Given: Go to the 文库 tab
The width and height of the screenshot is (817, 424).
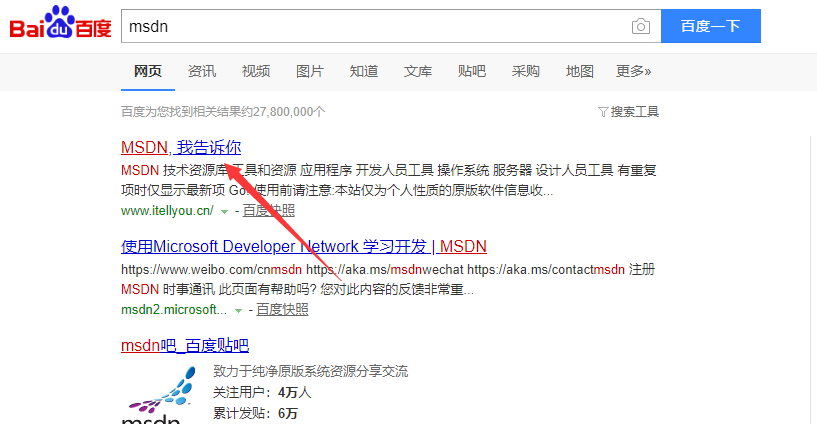Looking at the screenshot, I should point(418,71).
